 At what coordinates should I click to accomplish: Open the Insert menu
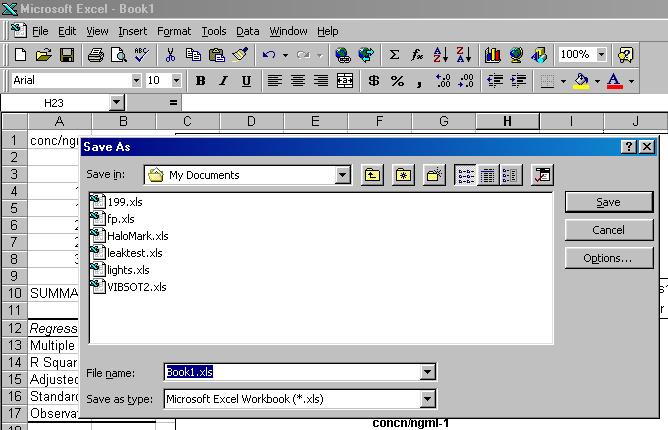(x=132, y=32)
